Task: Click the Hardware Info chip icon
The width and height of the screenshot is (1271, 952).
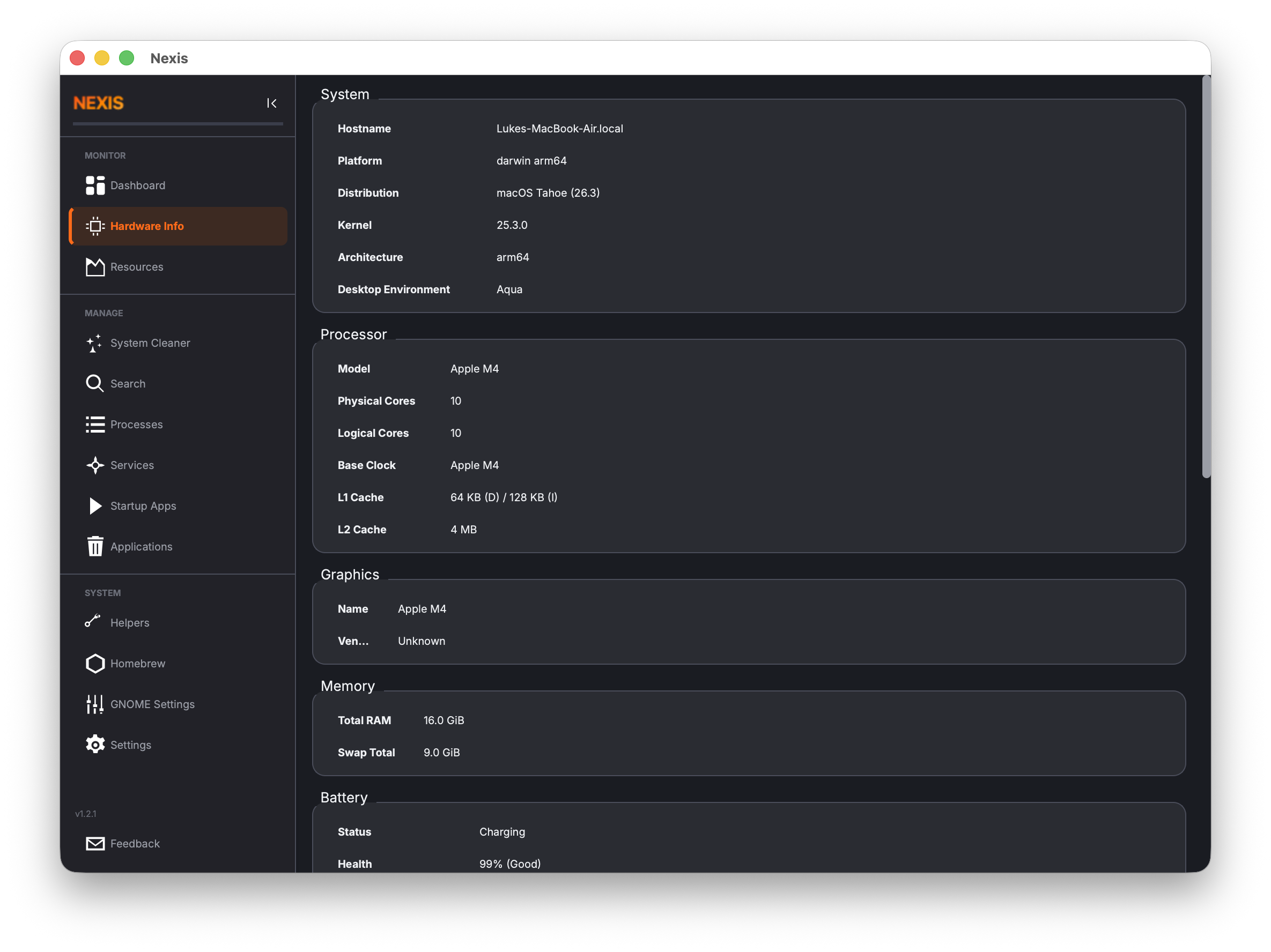Action: tap(95, 226)
